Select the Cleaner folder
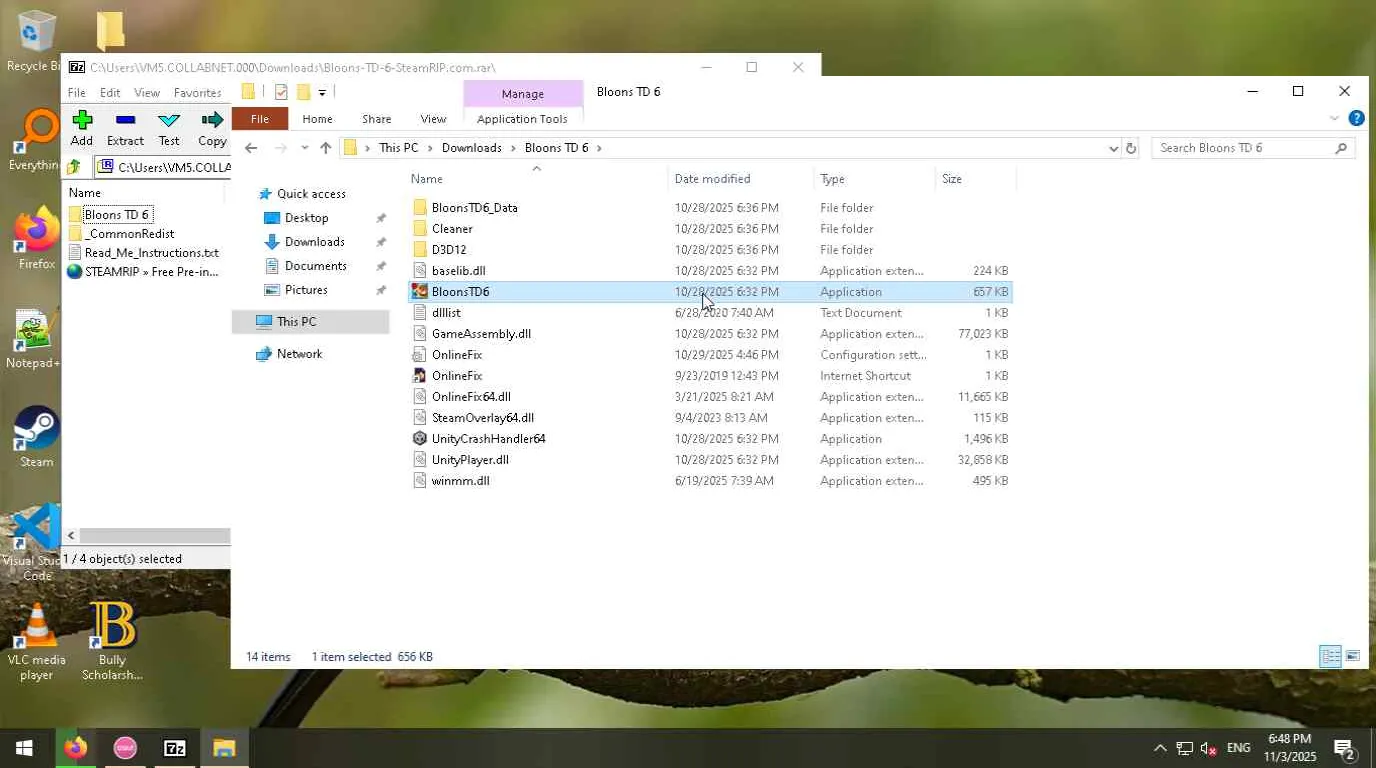The image size is (1376, 768). 710,229
